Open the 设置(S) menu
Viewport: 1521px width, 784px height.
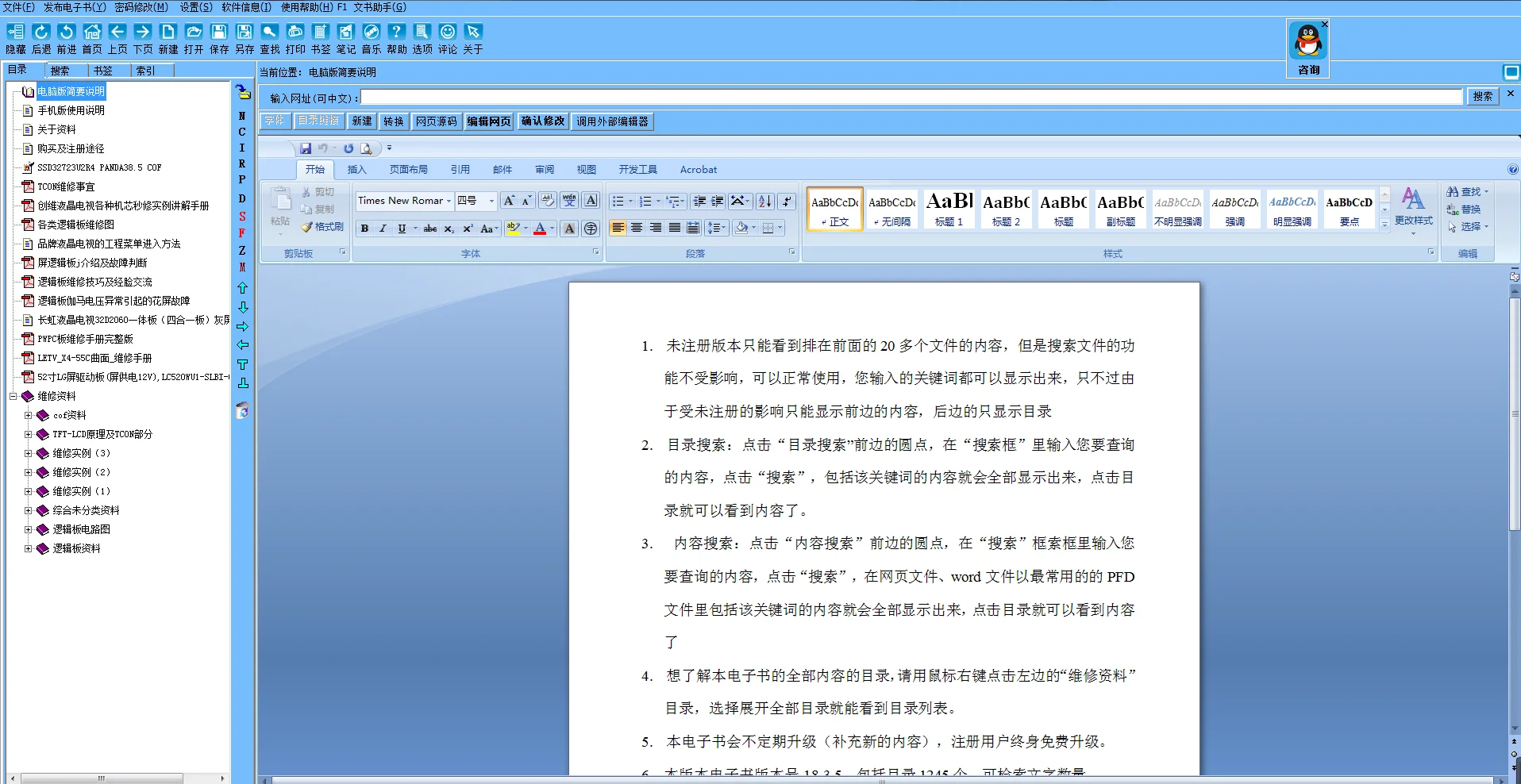[196, 7]
